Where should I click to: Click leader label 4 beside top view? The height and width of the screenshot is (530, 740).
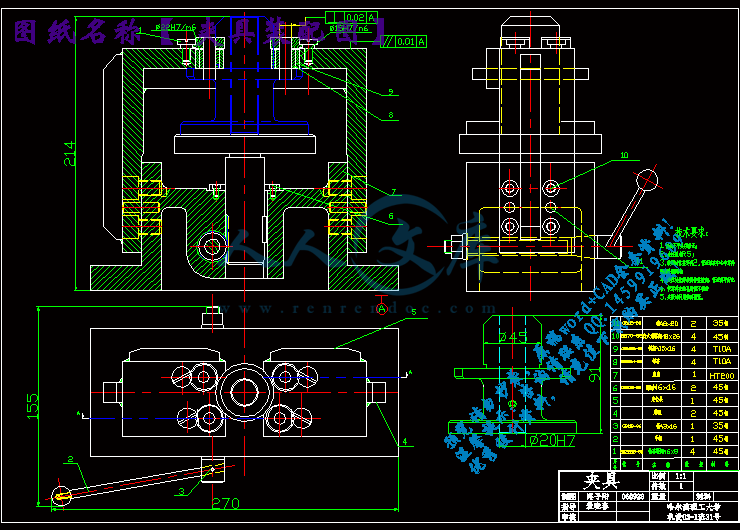404,442
